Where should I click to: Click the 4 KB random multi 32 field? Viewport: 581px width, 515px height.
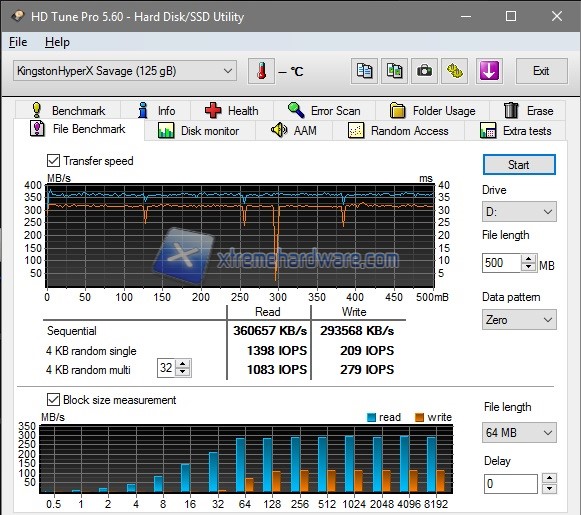coord(166,368)
